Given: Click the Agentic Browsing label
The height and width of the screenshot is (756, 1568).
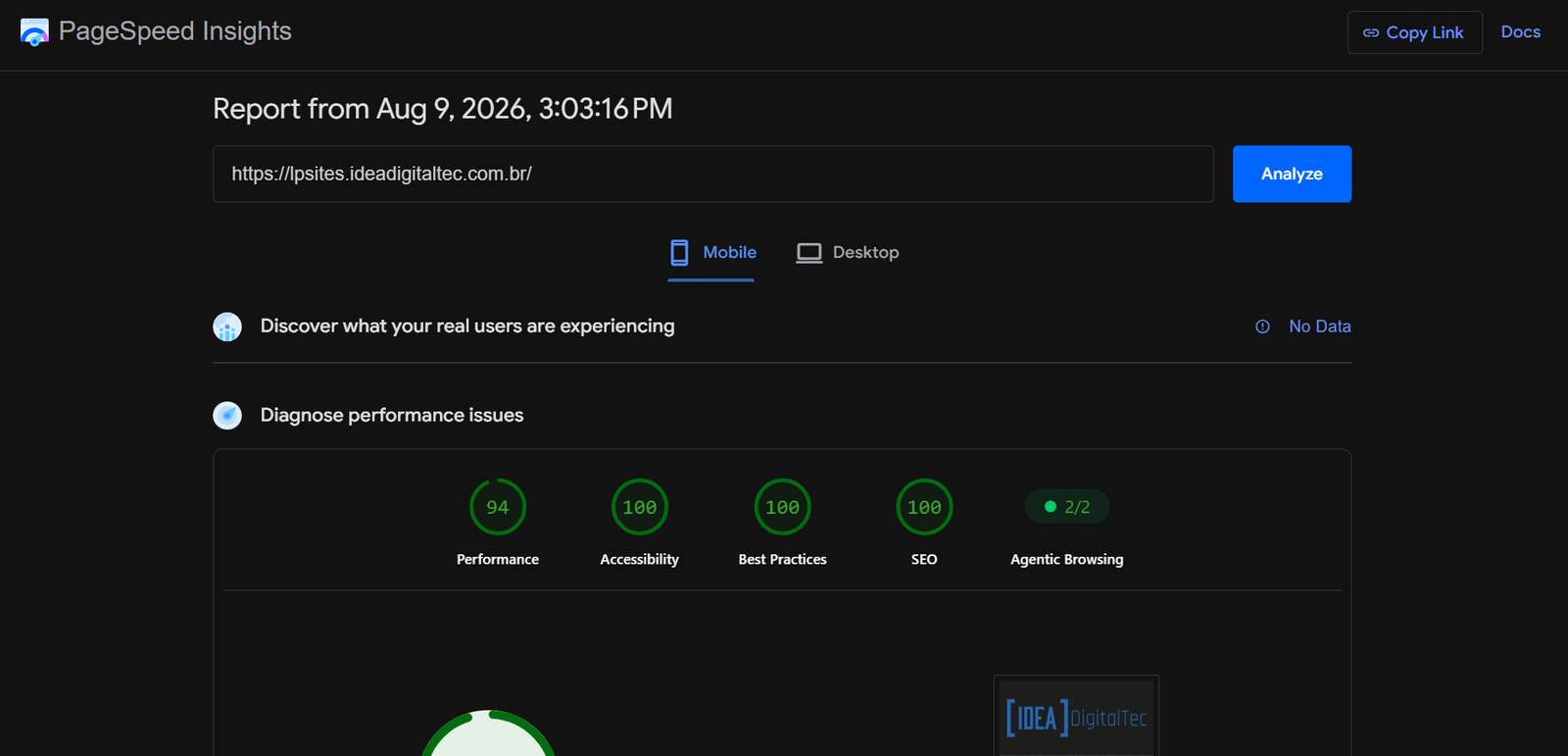Looking at the screenshot, I should pos(1066,559).
